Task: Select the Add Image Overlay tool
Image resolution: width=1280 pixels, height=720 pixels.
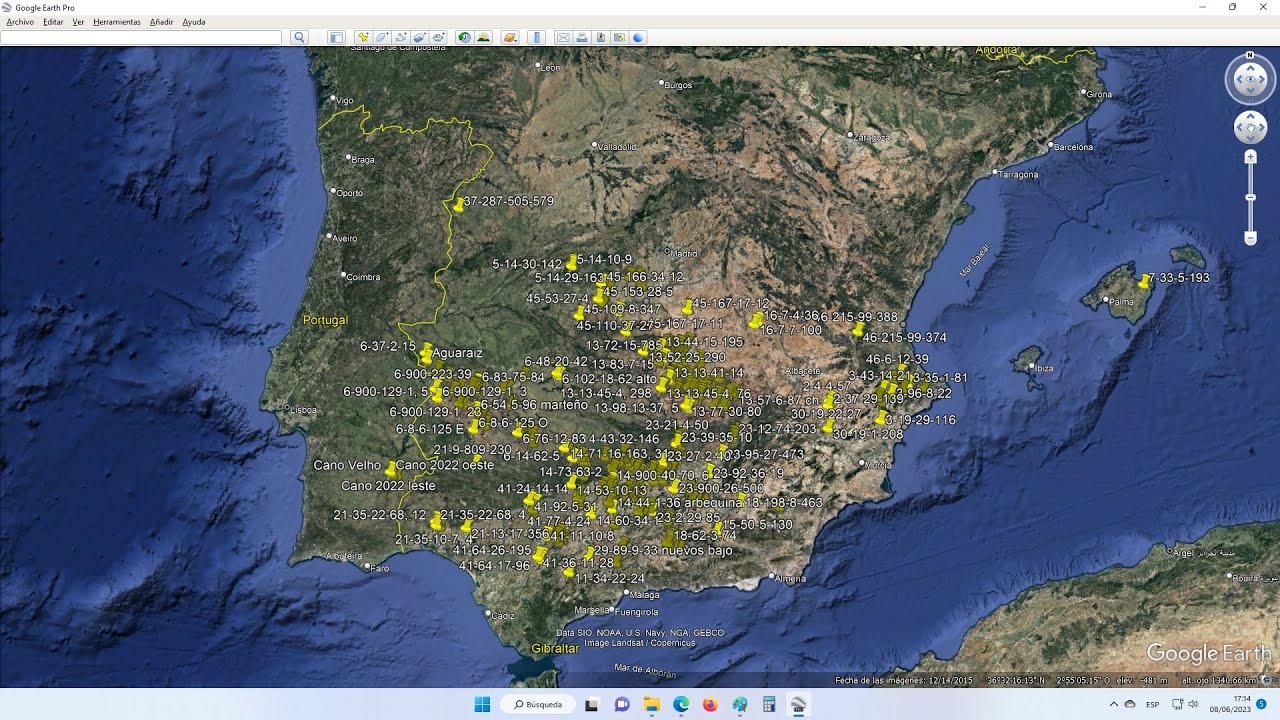Action: click(420, 37)
